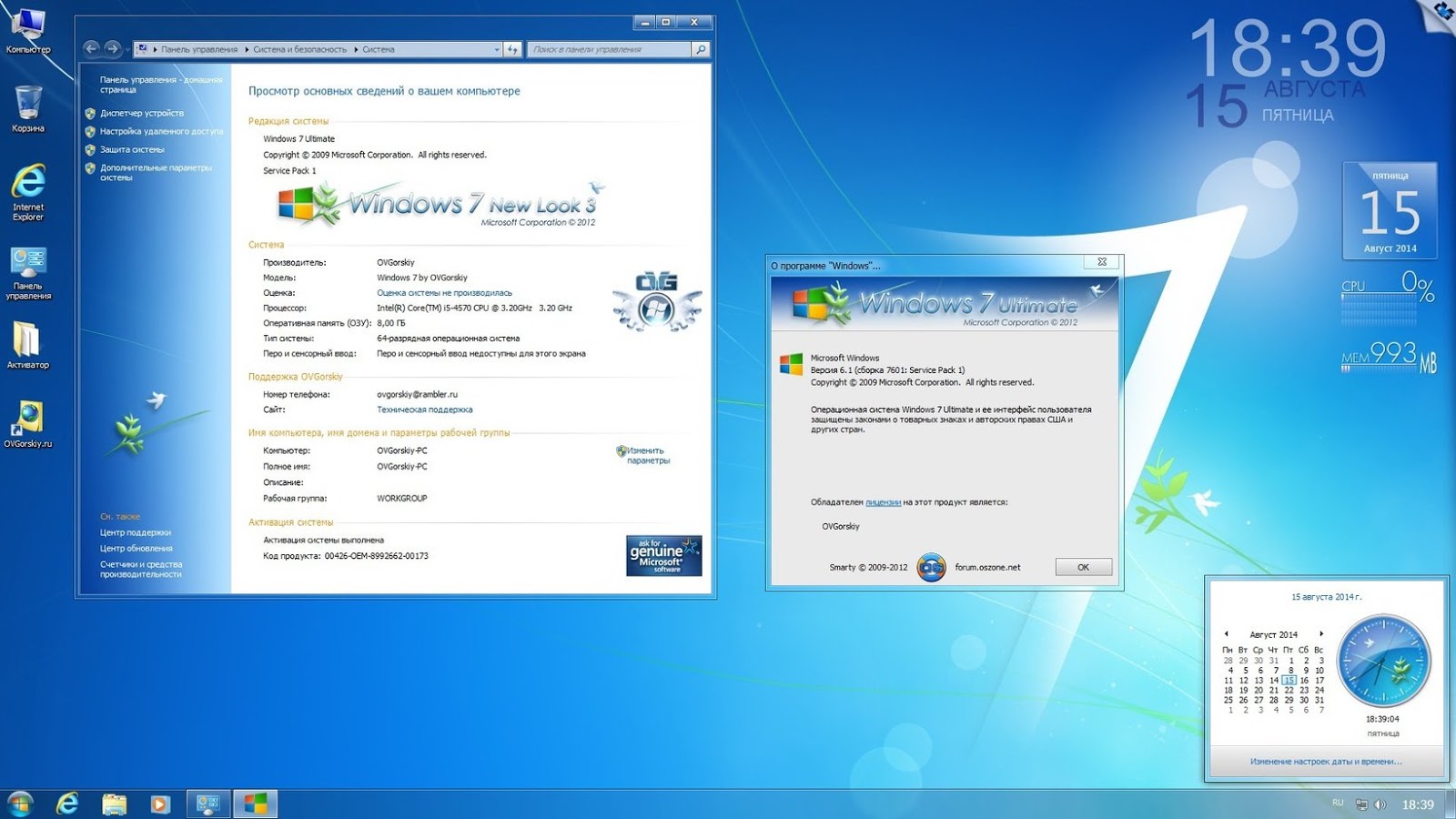Image resolution: width=1456 pixels, height=819 pixels.
Task: Expand the breadcrumb arrow after Система и безопасность
Action: [x=355, y=50]
